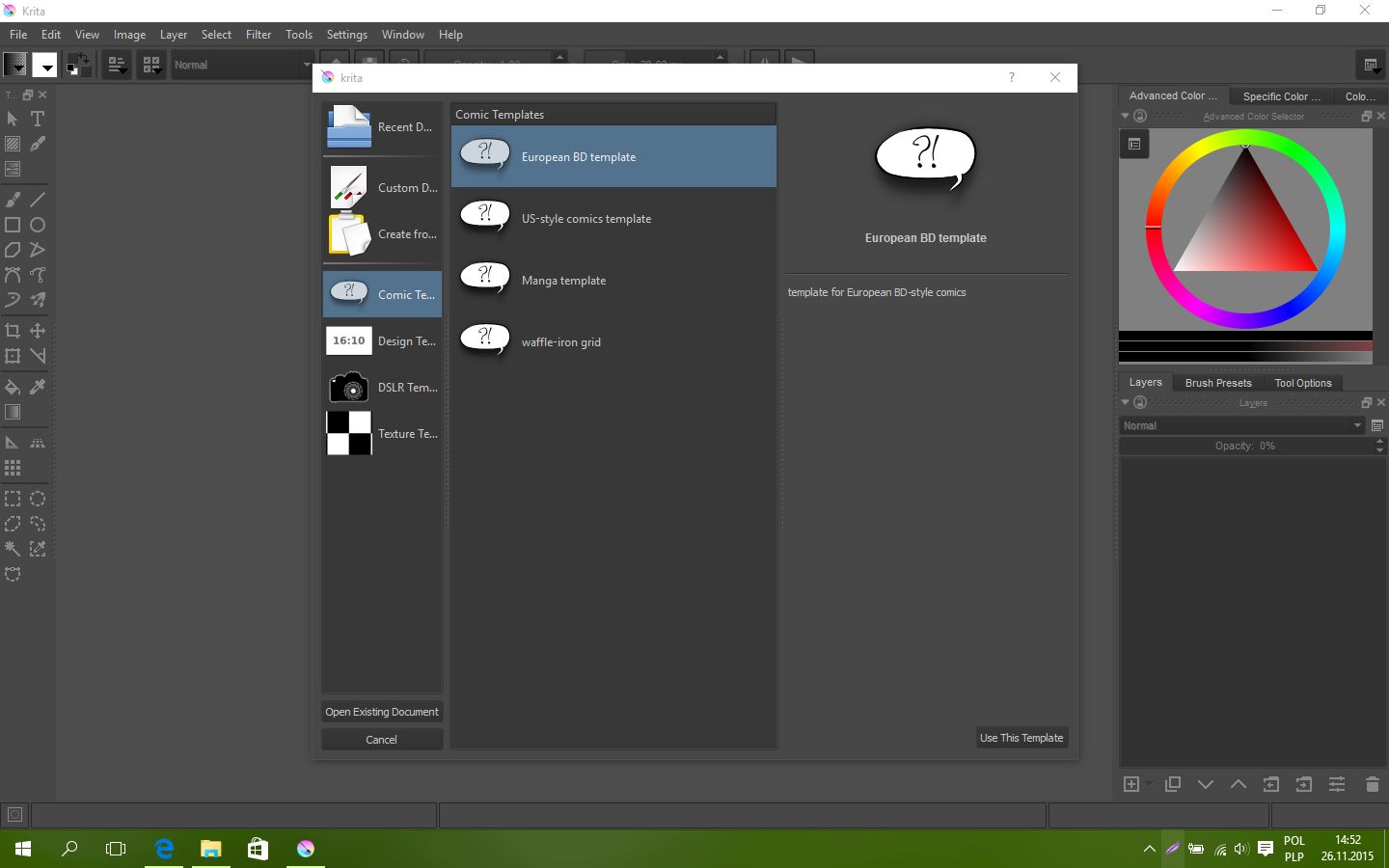Image resolution: width=1389 pixels, height=868 pixels.
Task: Open toolbar blending mode Normal combobox
Action: [242, 65]
